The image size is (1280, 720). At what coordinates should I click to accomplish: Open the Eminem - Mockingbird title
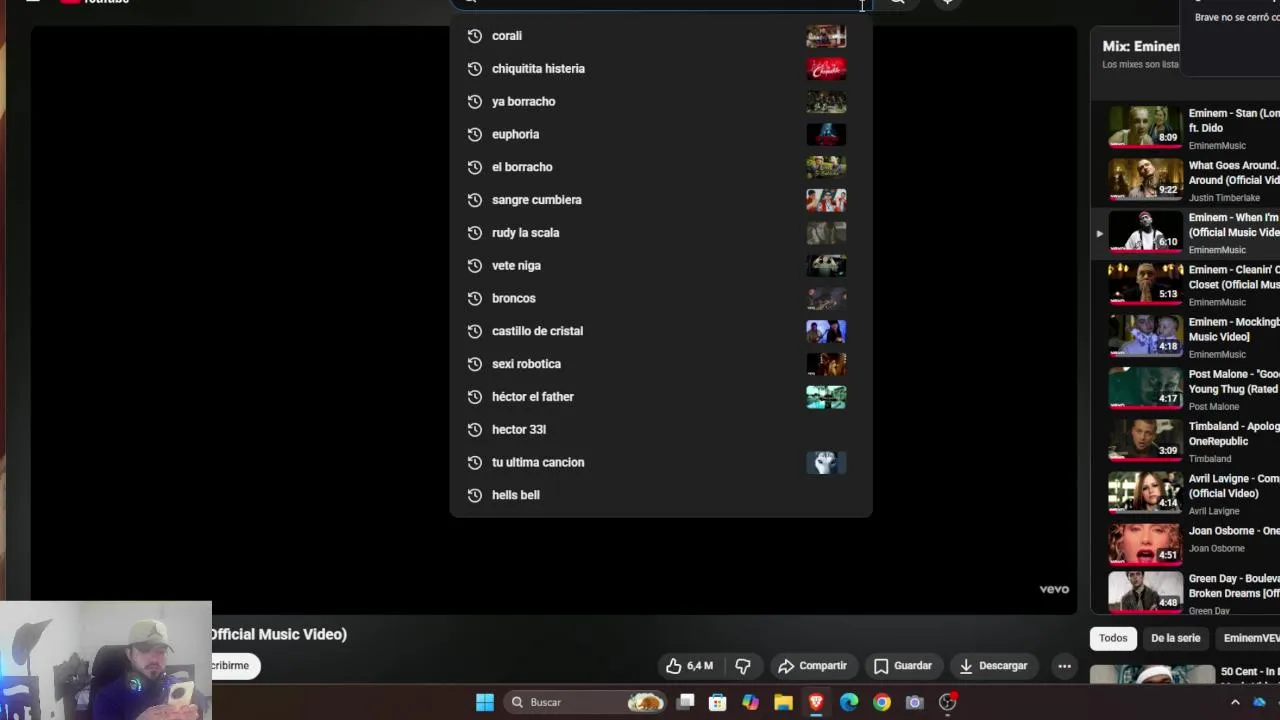[1234, 329]
